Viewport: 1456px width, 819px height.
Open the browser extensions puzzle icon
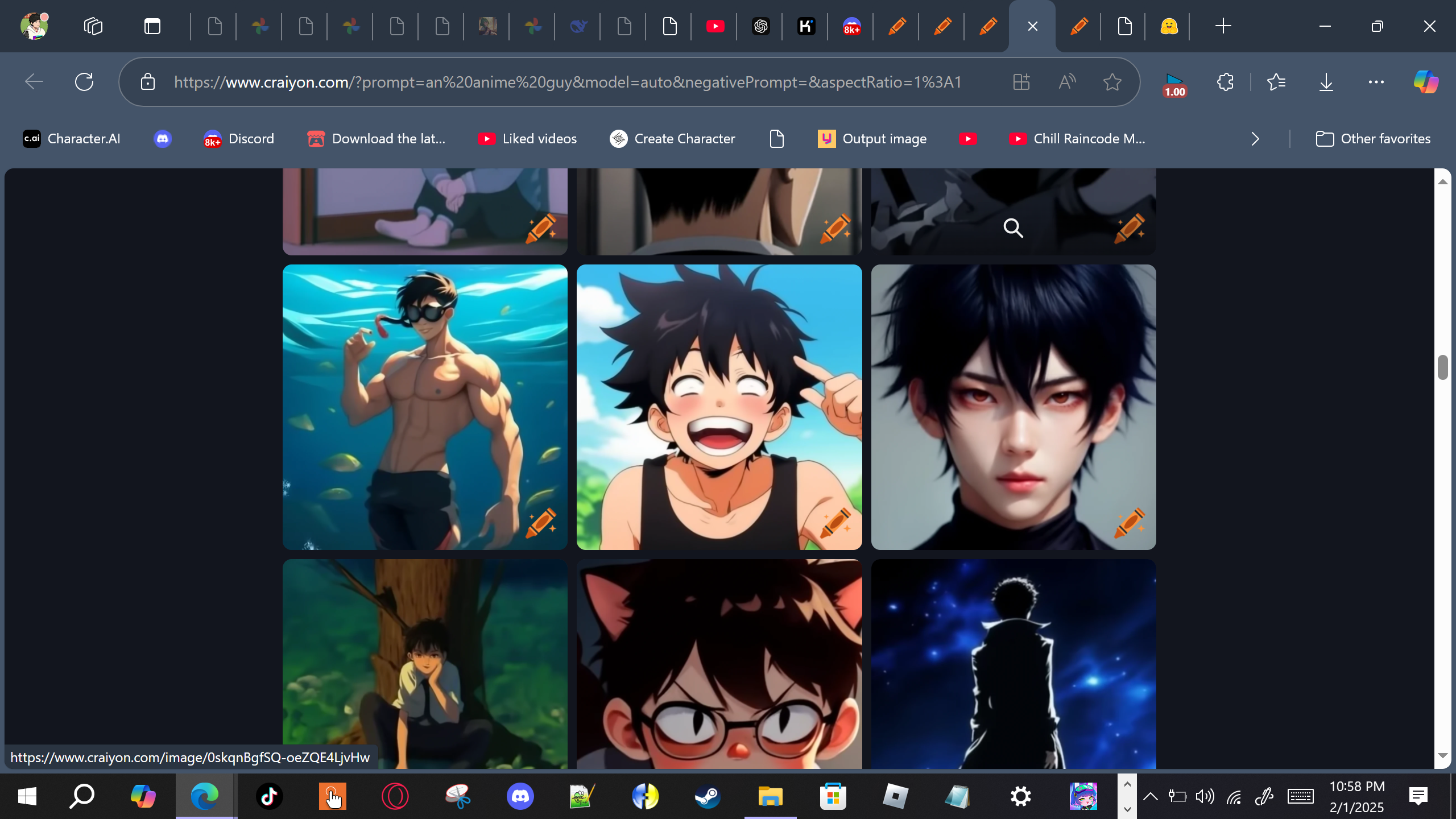[x=1225, y=82]
